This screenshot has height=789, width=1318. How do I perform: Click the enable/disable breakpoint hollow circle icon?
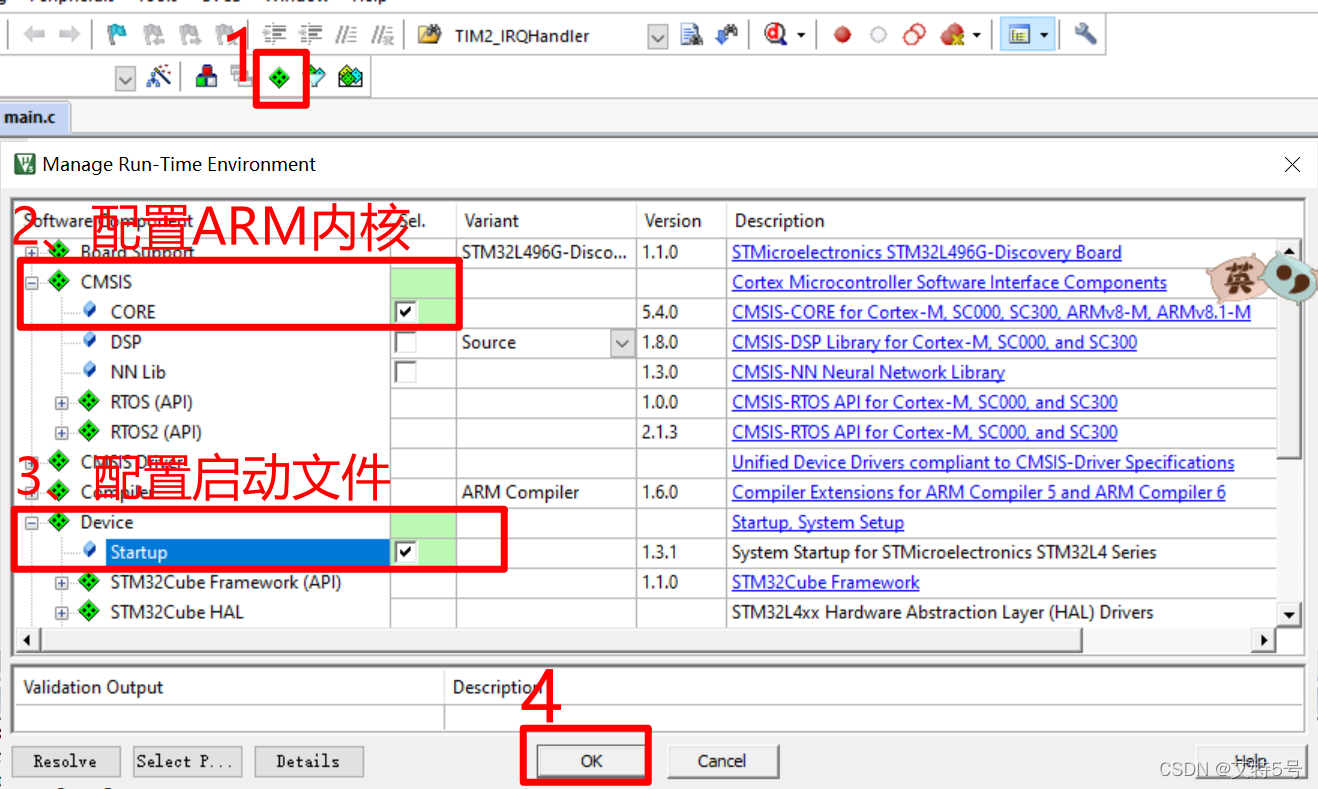[878, 35]
